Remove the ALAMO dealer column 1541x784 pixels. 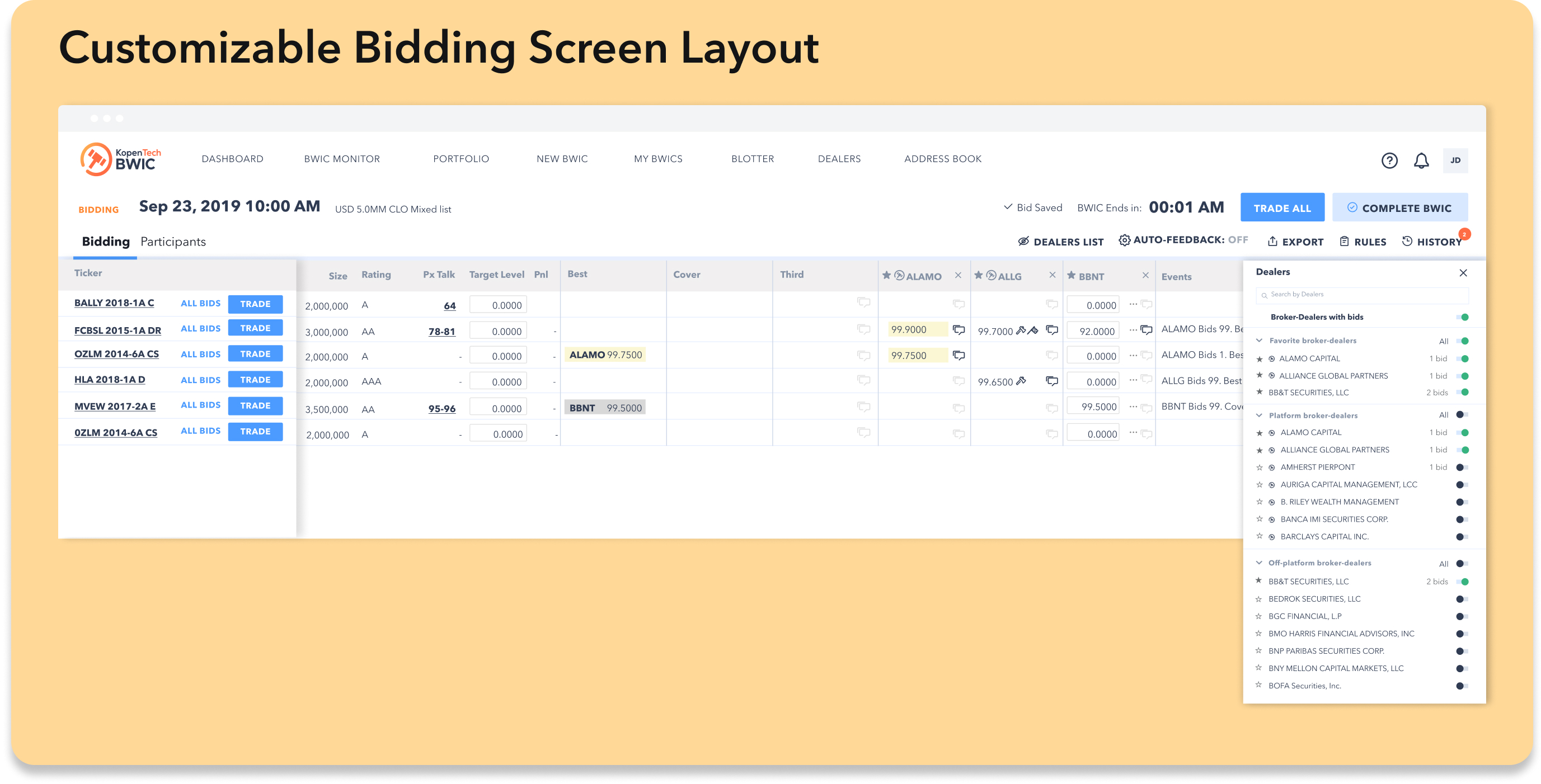click(959, 275)
